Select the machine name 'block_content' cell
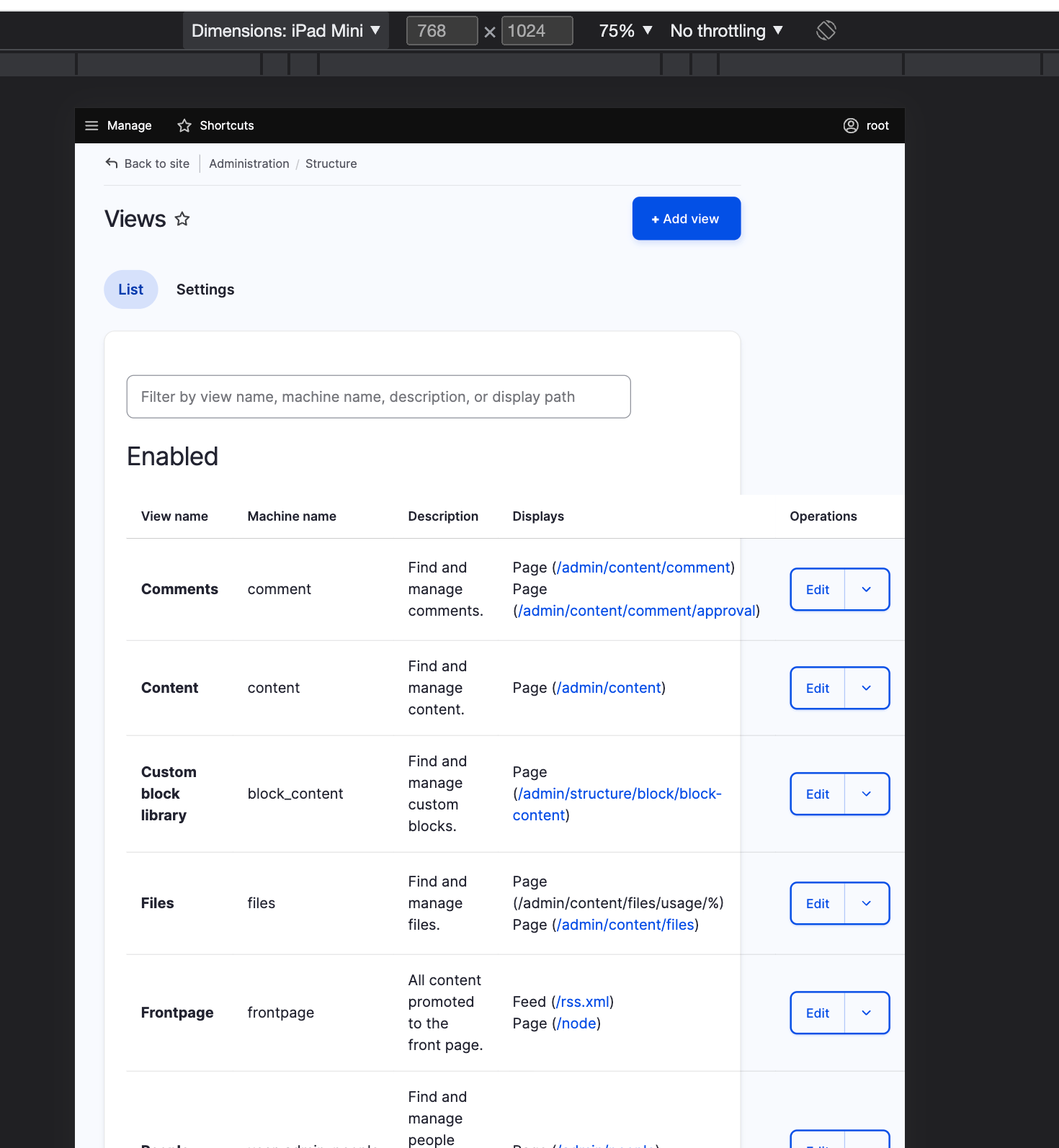1059x1148 pixels. [295, 794]
